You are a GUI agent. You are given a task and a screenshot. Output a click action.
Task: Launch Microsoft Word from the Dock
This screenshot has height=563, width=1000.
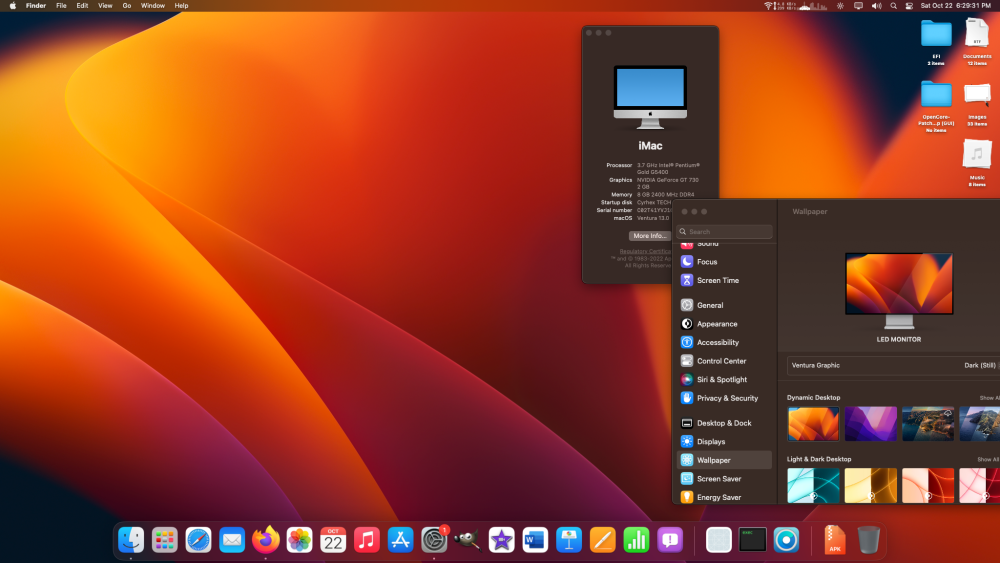(x=535, y=540)
